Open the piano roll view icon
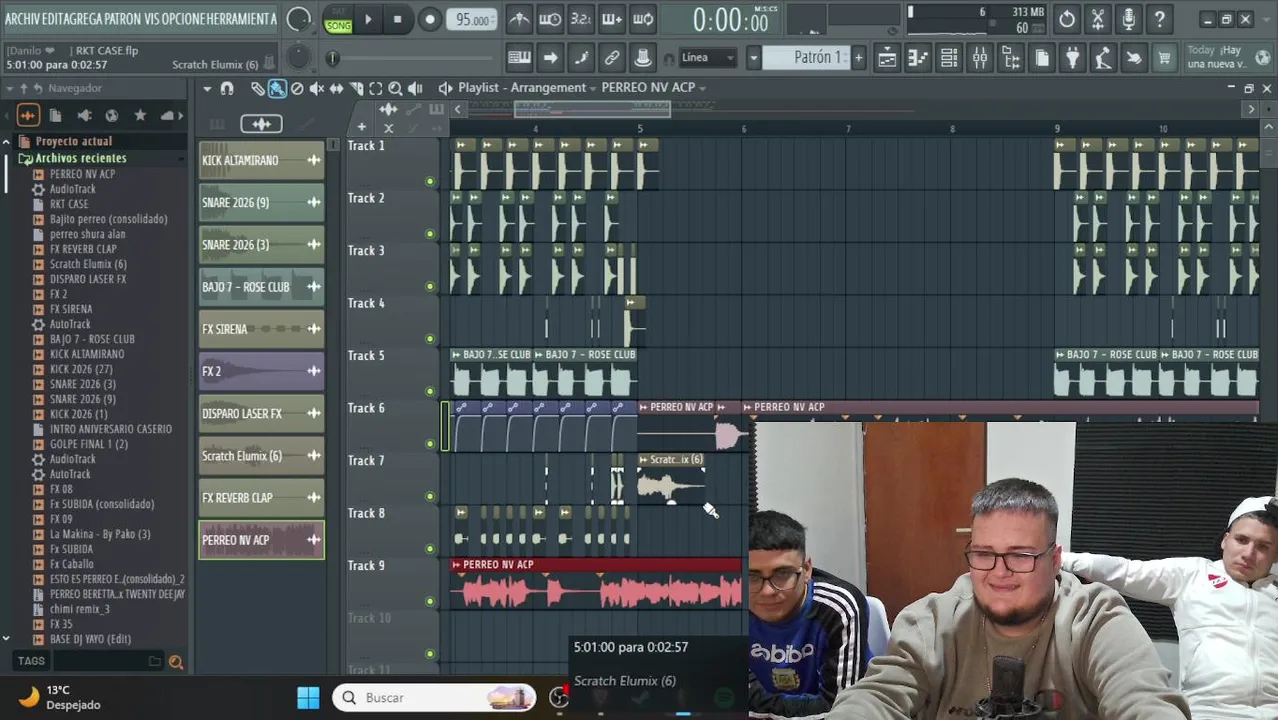This screenshot has width=1278, height=720. (x=918, y=58)
